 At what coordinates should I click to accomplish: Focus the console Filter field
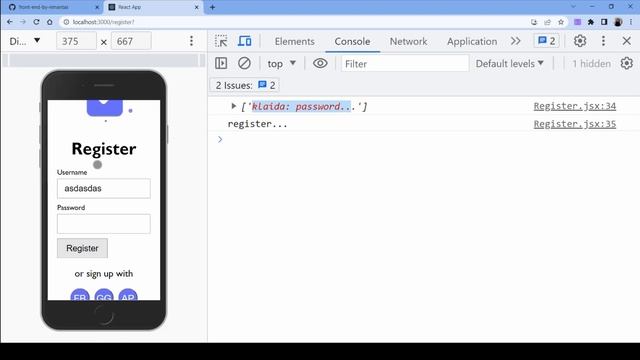click(x=405, y=64)
